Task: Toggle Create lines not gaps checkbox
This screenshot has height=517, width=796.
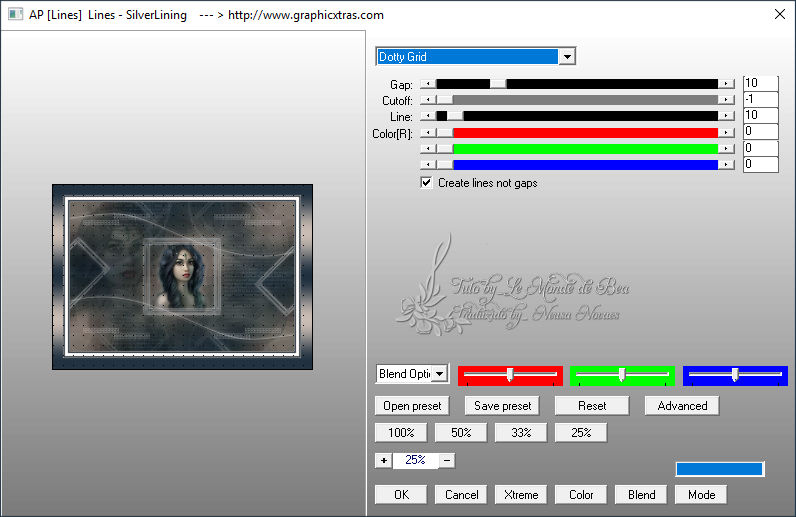Action: [x=426, y=183]
